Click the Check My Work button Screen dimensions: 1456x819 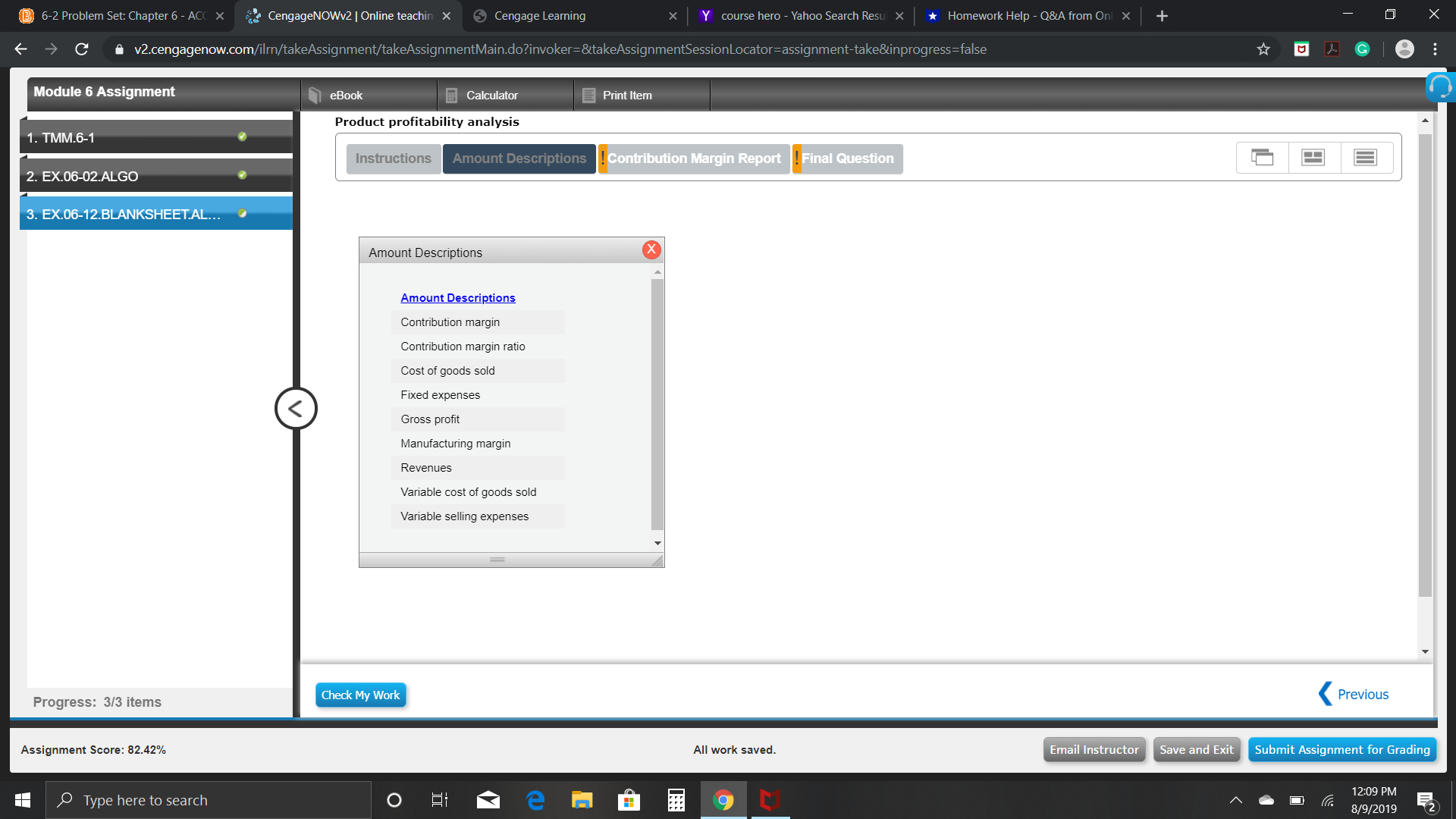point(360,695)
